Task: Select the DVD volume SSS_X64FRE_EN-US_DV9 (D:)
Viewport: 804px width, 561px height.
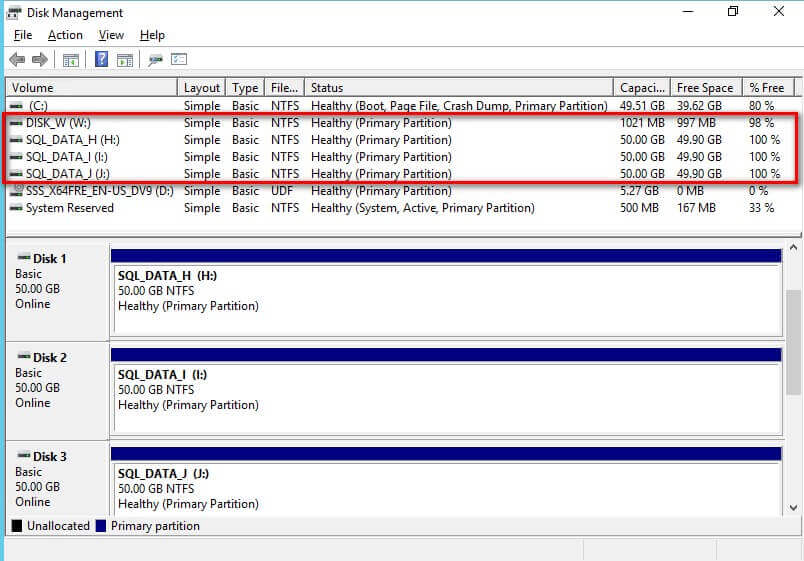Action: 90,191
